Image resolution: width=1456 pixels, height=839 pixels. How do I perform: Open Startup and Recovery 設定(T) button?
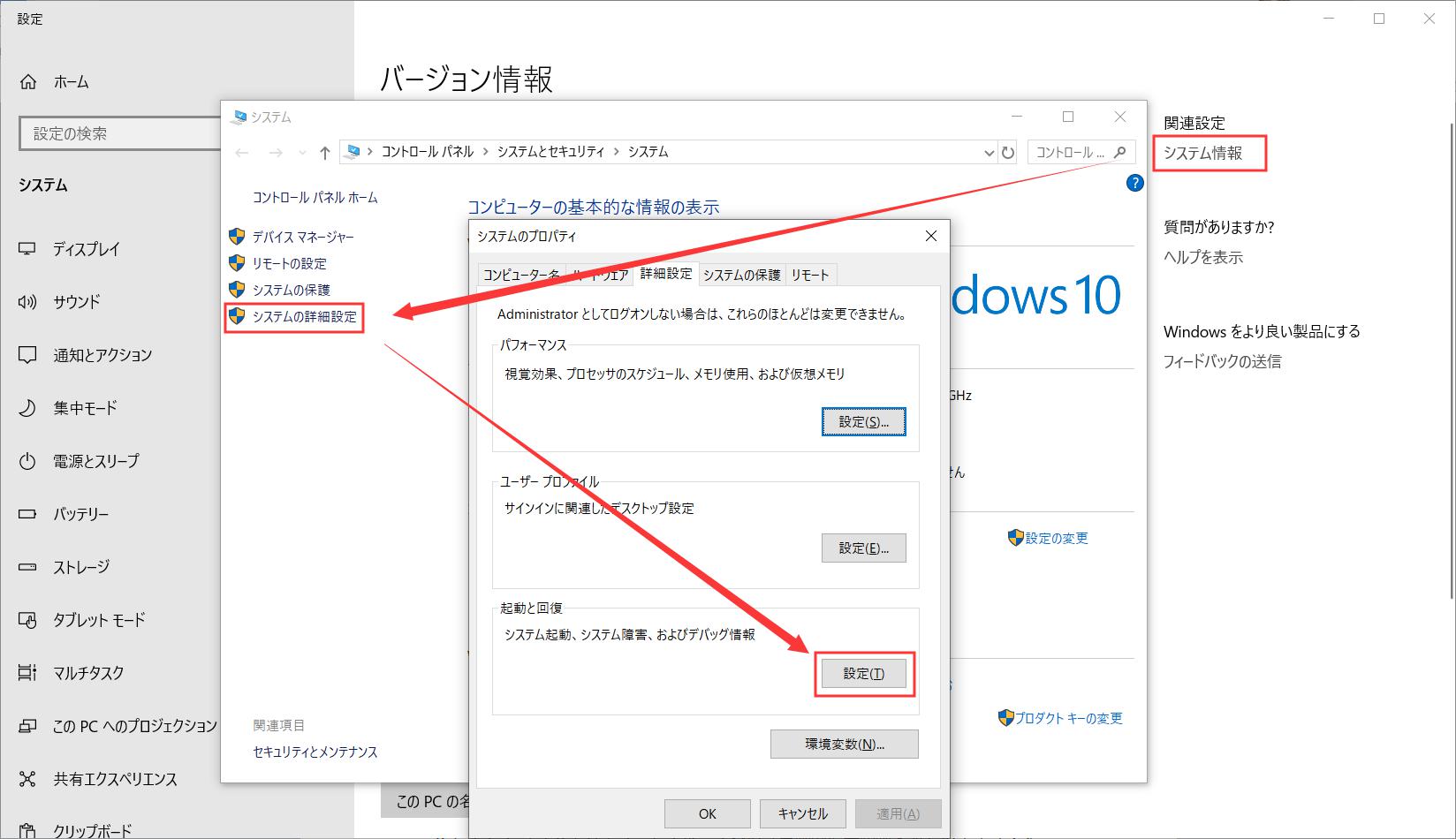click(864, 674)
